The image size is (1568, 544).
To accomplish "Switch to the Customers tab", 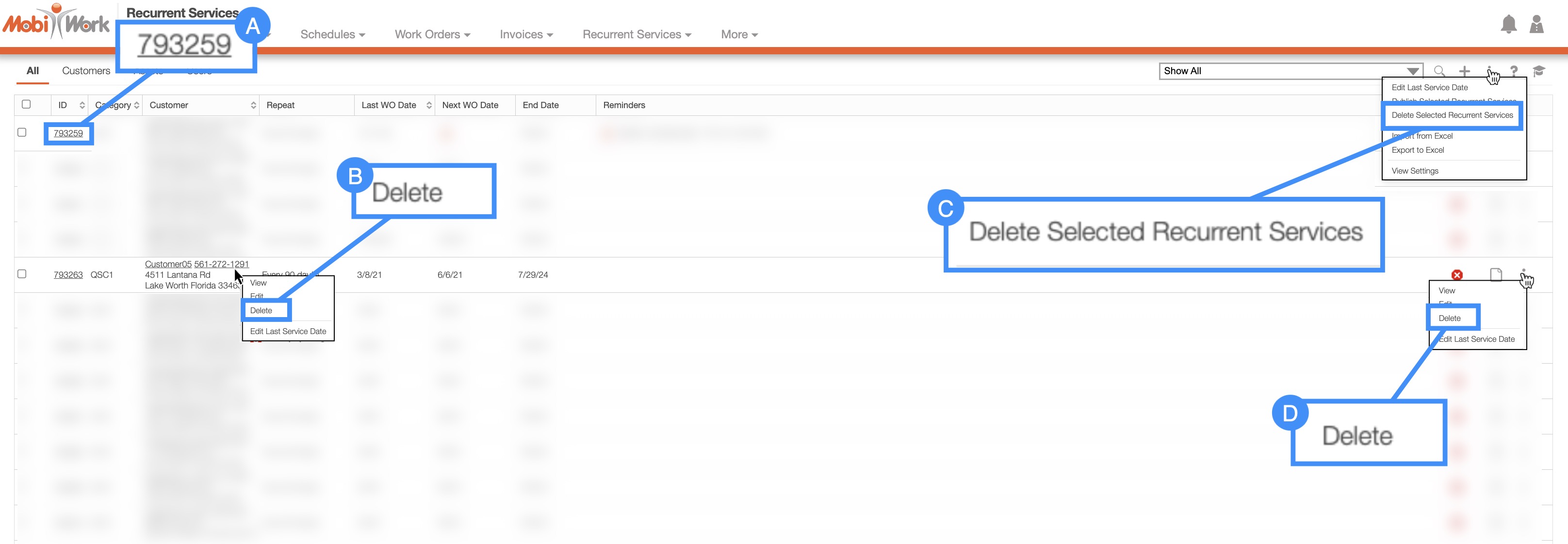I will point(86,71).
